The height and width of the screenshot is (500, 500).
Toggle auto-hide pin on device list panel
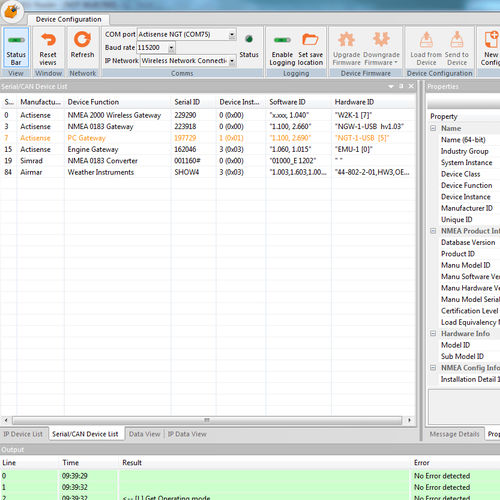pyautogui.click(x=401, y=86)
